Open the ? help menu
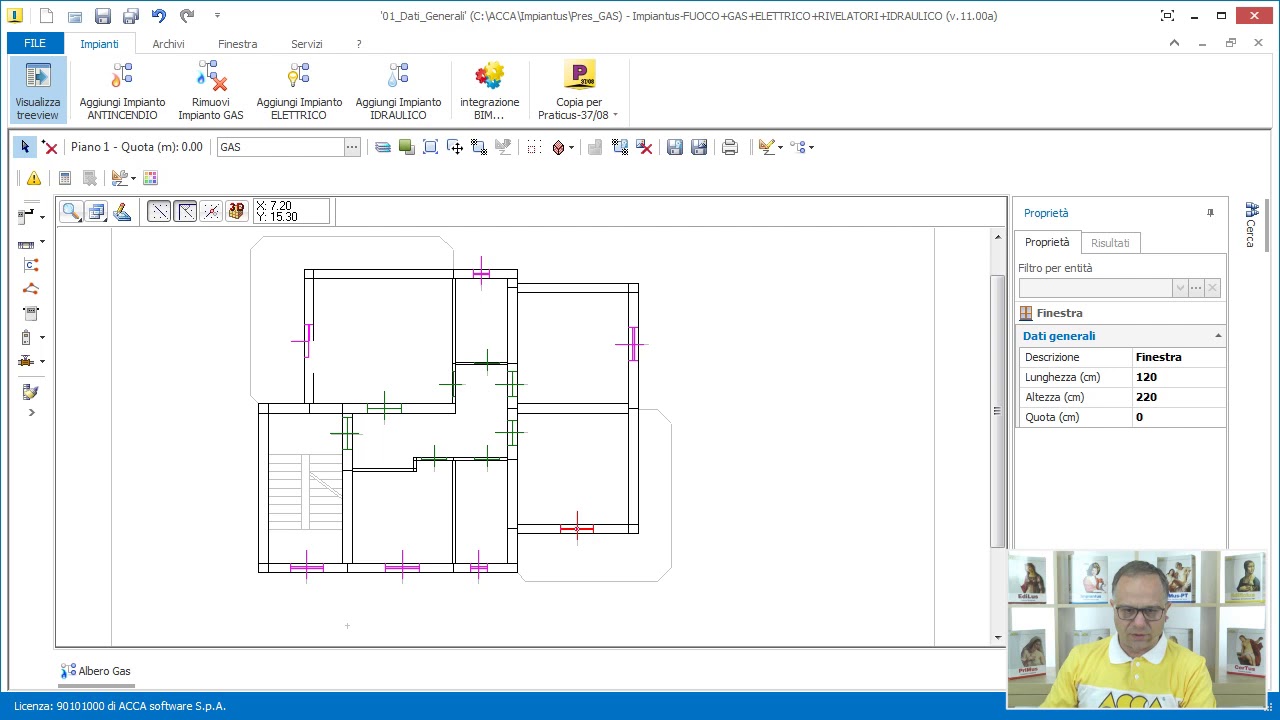This screenshot has height=720, width=1280. [x=359, y=44]
